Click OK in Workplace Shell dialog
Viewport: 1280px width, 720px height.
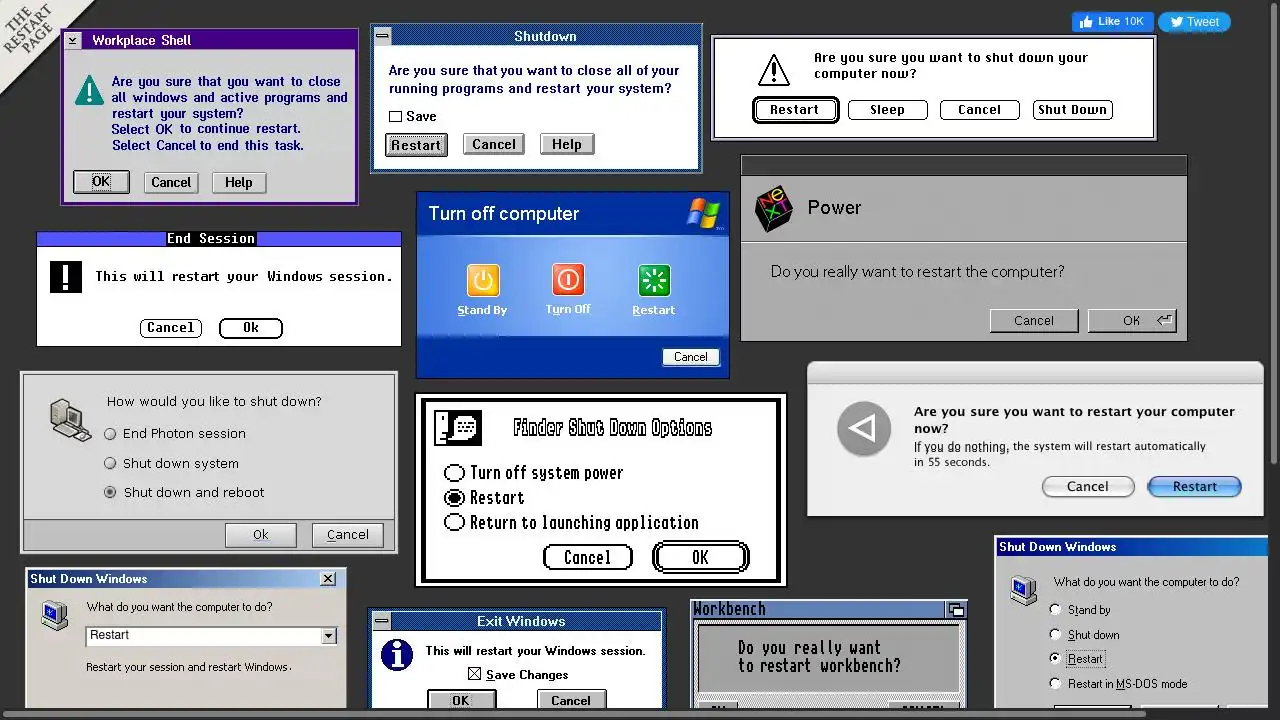click(x=101, y=182)
